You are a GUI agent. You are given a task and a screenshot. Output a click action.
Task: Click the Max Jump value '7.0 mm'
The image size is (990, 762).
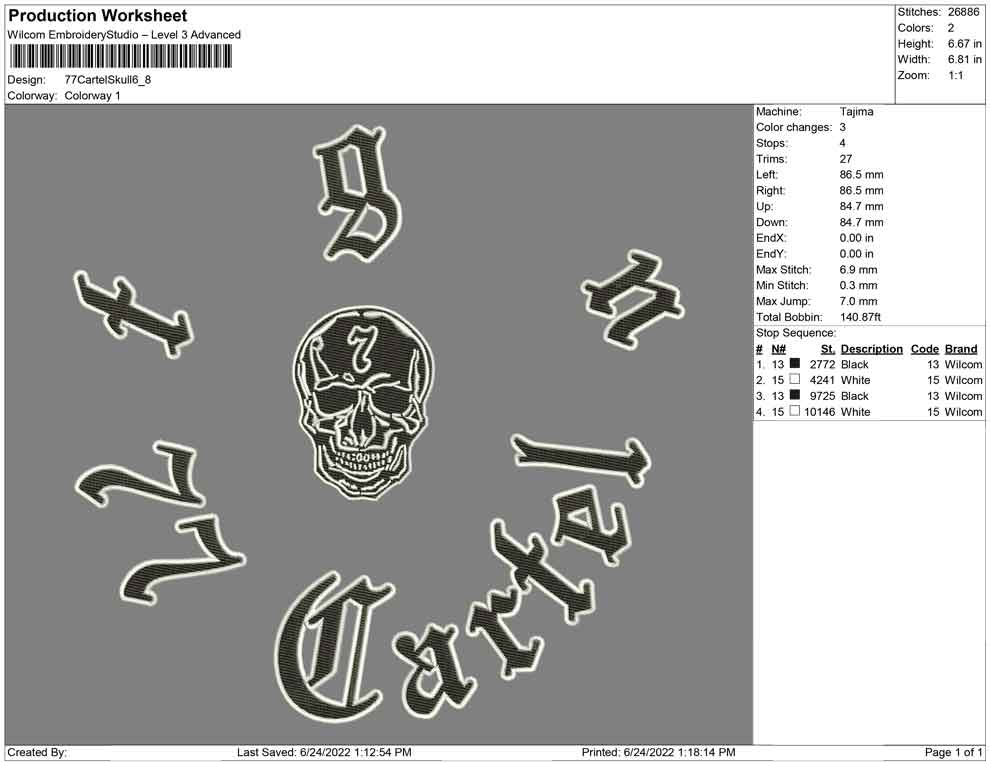click(x=858, y=301)
